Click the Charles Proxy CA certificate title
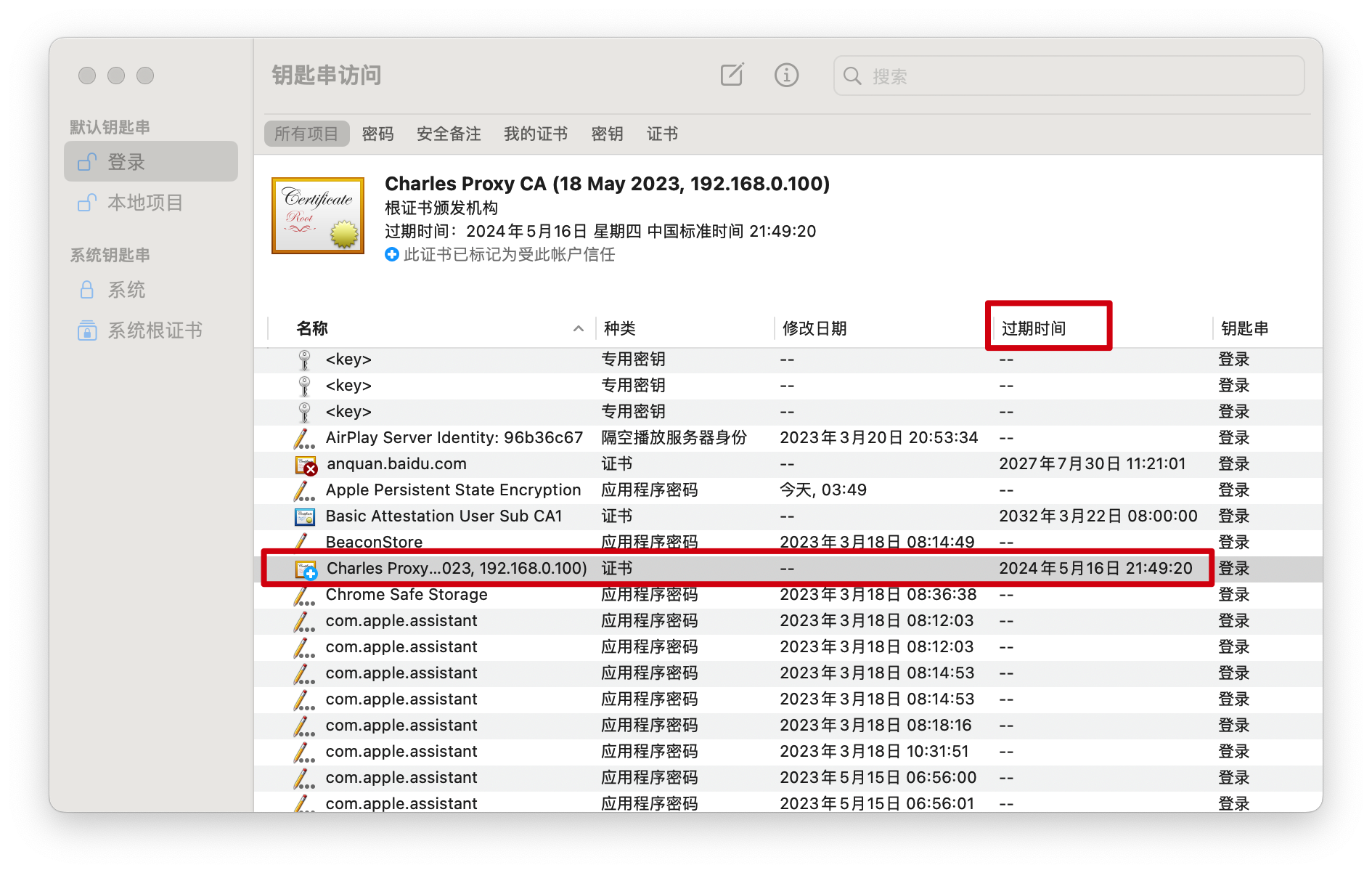 (607, 184)
